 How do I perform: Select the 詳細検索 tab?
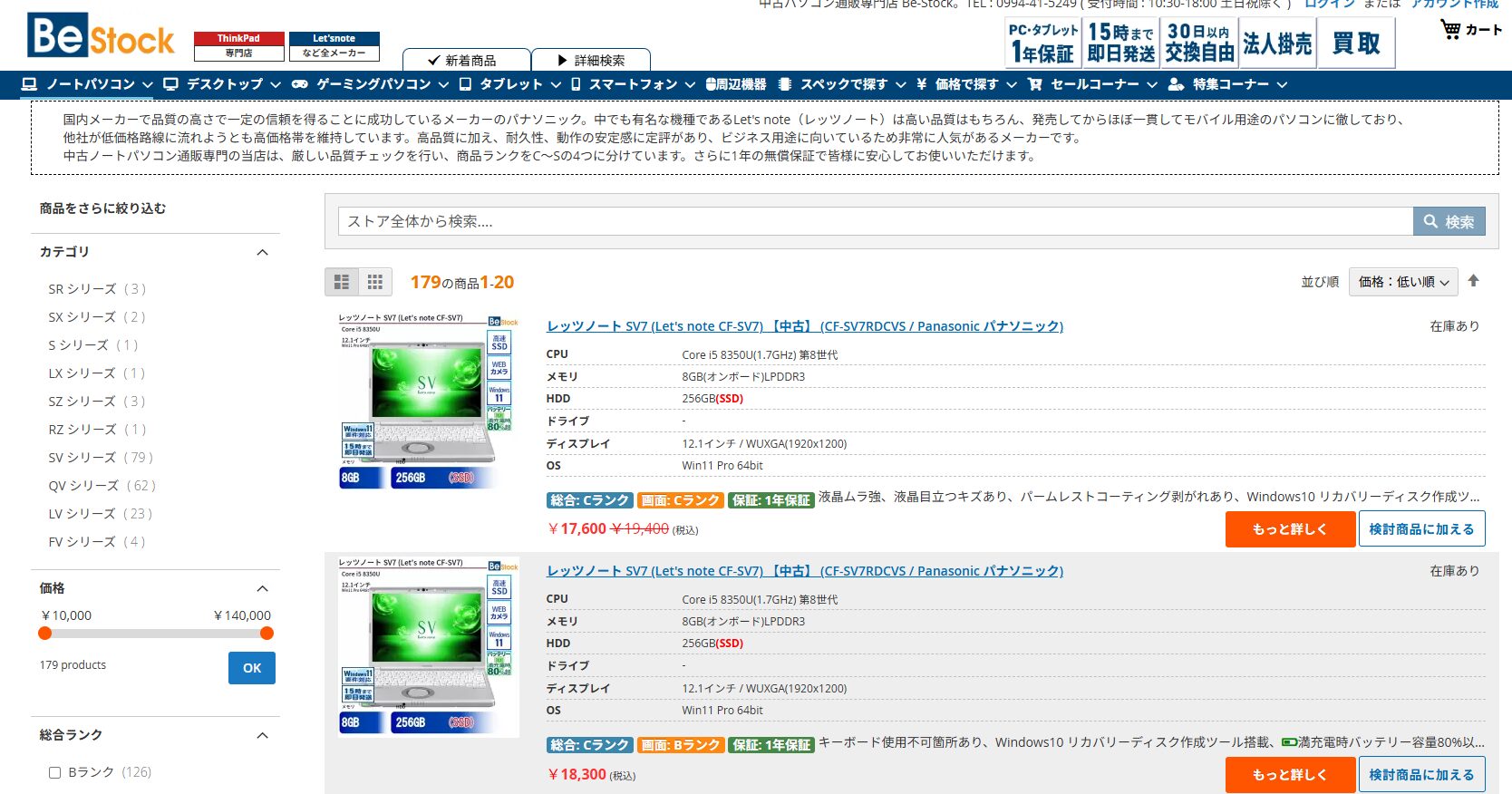coord(591,60)
